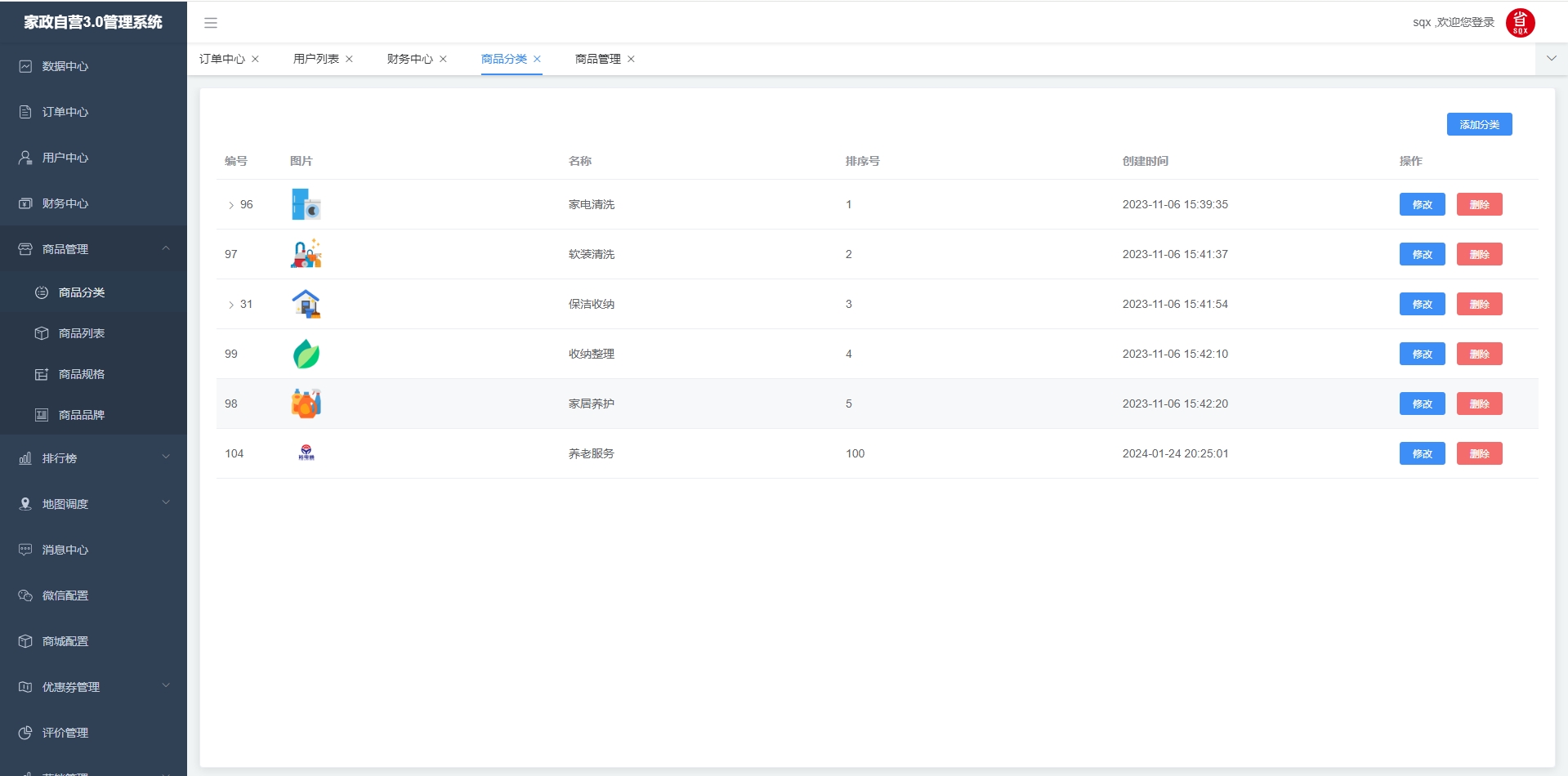Click the red user avatar icon

pos(1520,23)
